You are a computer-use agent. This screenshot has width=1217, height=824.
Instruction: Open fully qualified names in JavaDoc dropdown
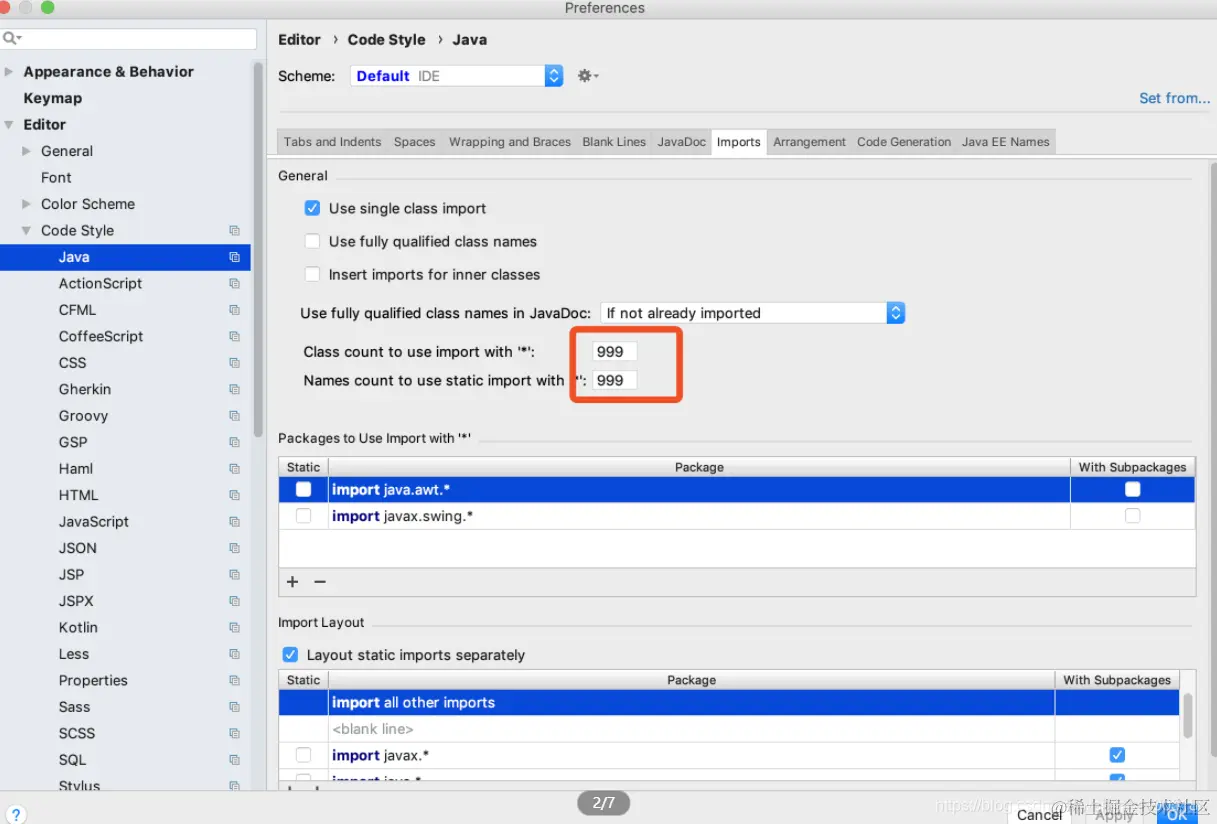tap(752, 313)
